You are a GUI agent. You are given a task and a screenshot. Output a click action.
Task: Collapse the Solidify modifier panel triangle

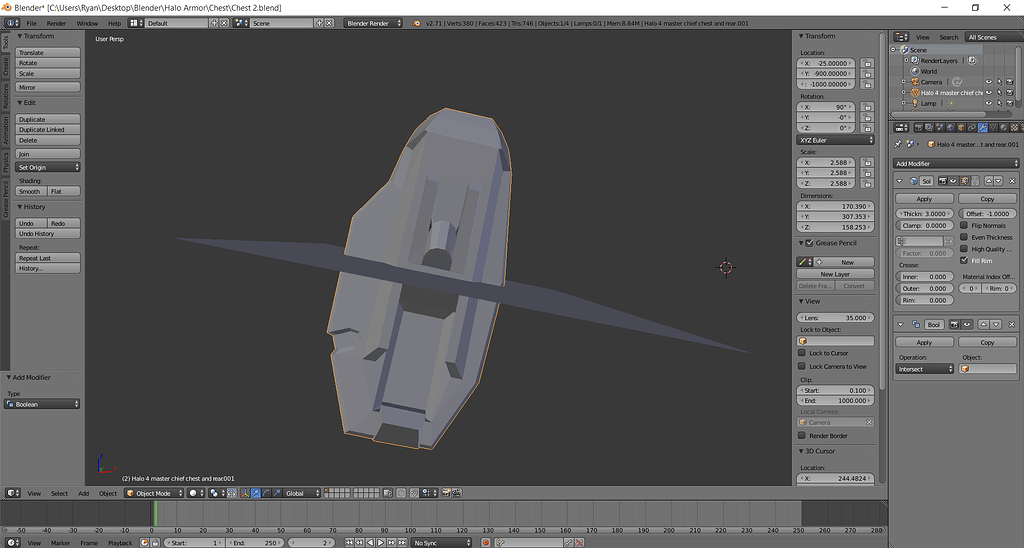point(899,181)
